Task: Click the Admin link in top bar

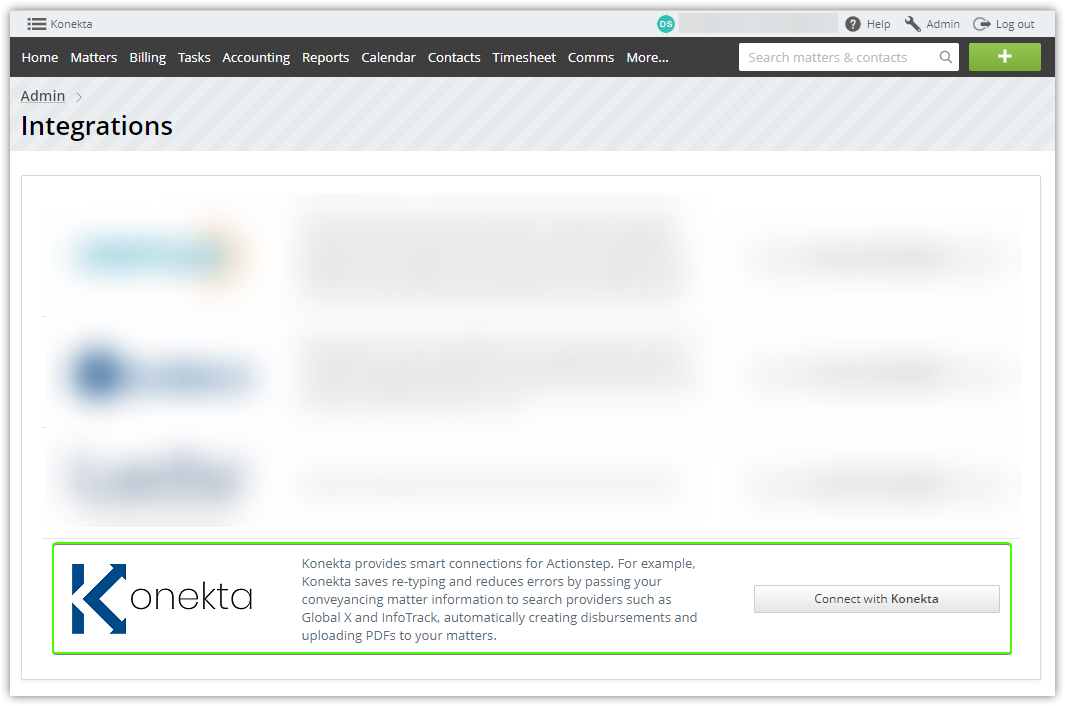Action: [x=943, y=24]
